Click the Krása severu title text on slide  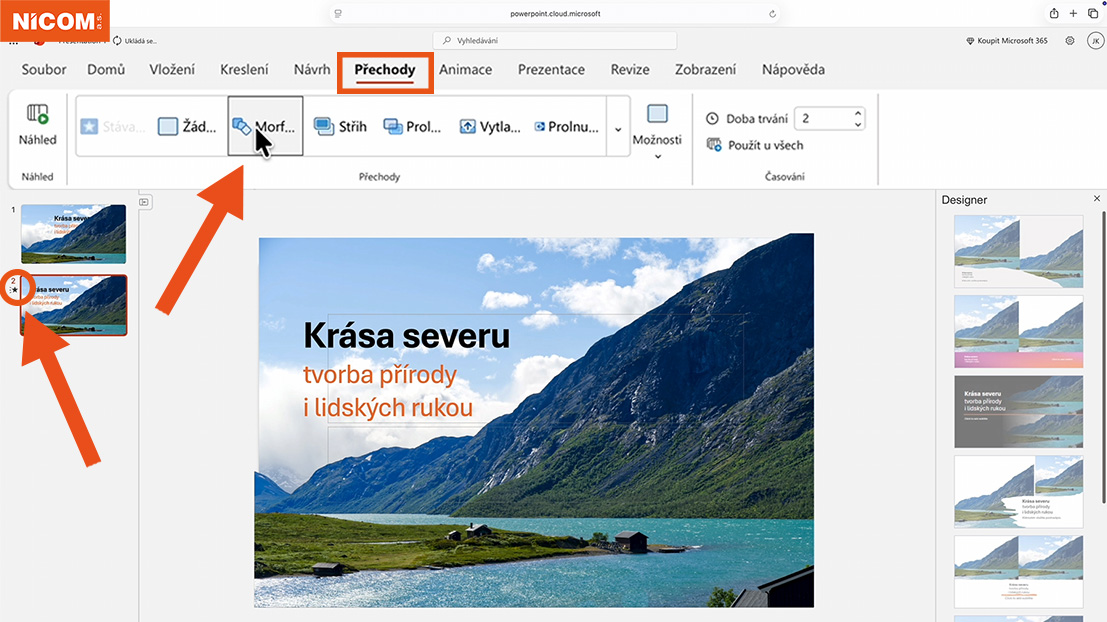point(407,336)
